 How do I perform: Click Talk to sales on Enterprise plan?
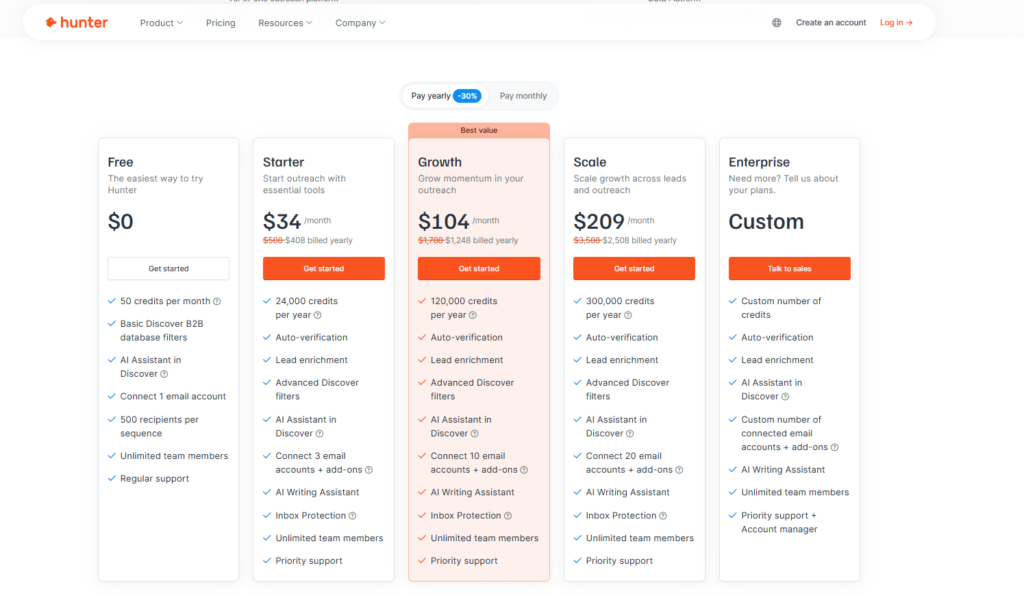(x=790, y=268)
